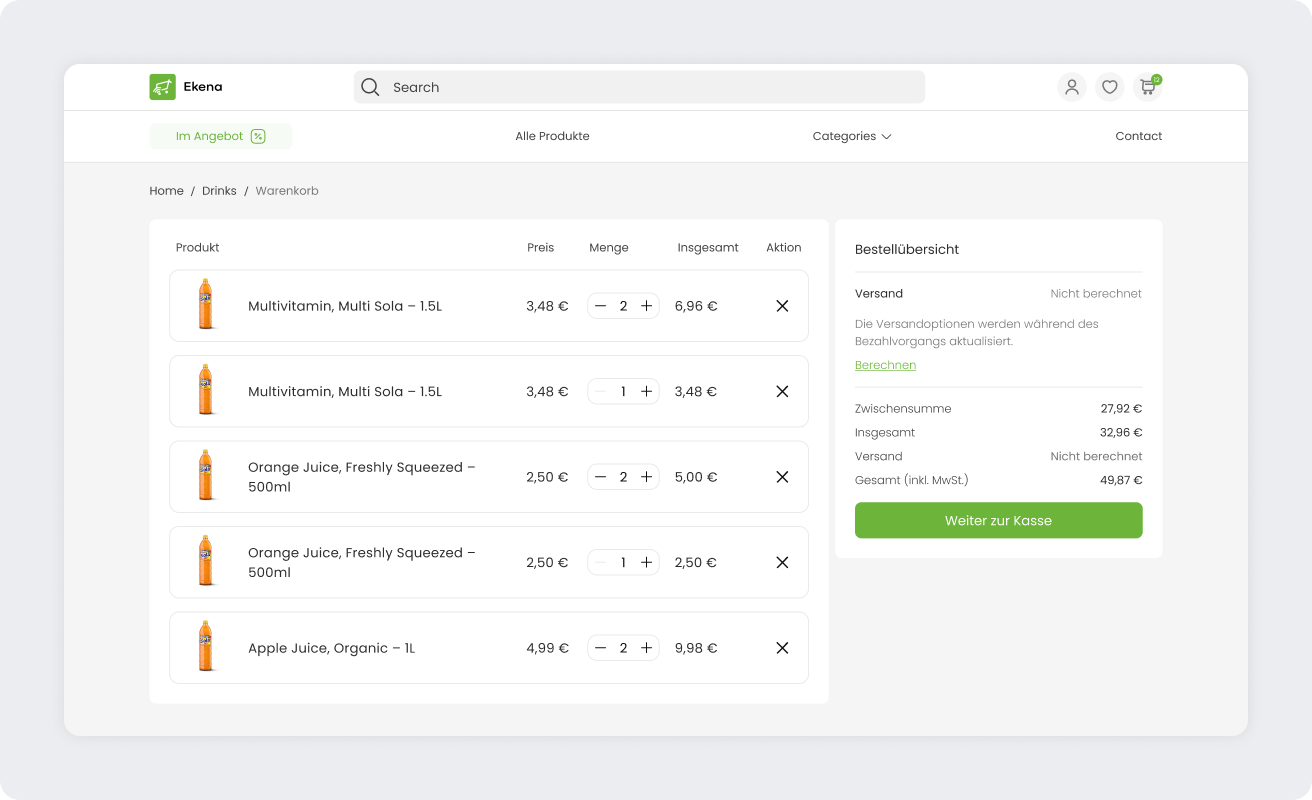
Task: Navigate to Drinks in breadcrumb
Action: [x=219, y=191]
